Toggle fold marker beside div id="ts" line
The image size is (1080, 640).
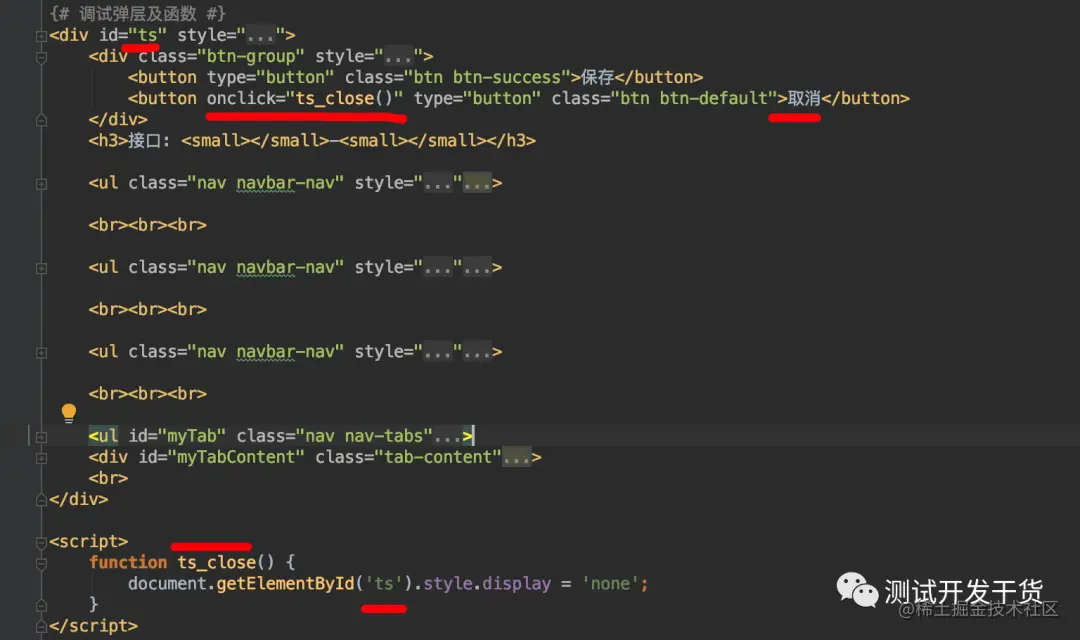coord(41,36)
